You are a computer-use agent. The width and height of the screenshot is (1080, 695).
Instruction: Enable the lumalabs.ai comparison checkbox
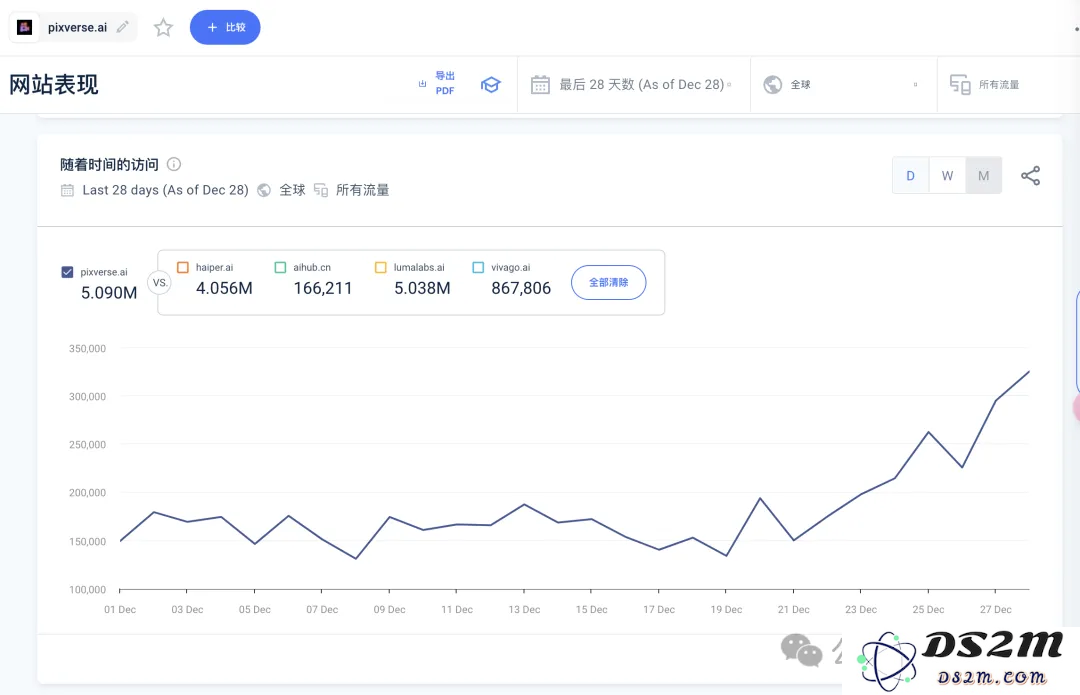(381, 267)
